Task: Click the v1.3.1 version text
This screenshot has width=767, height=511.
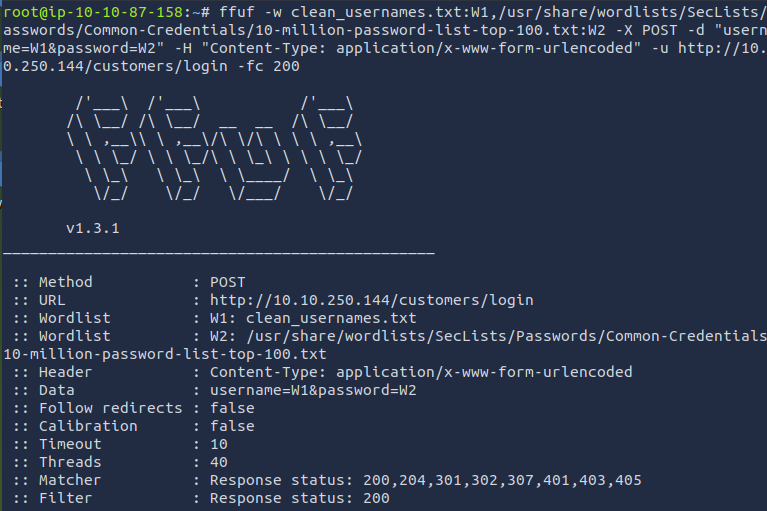Action: (x=93, y=228)
